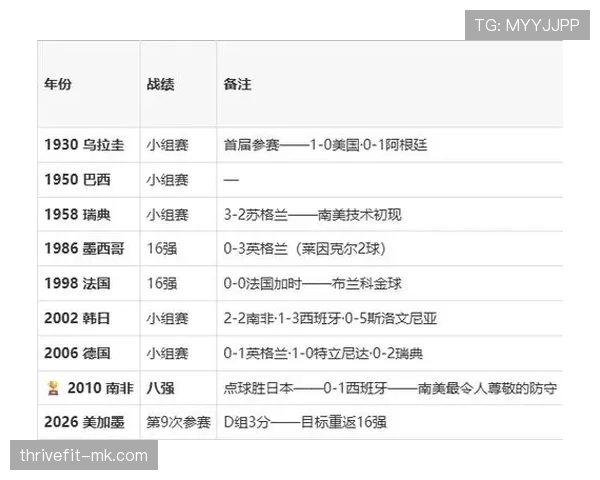Viewport: 600px width, 480px height.
Task: Click note 首届参赛——1-0美国·0-1阿根廷
Action: click(325, 145)
